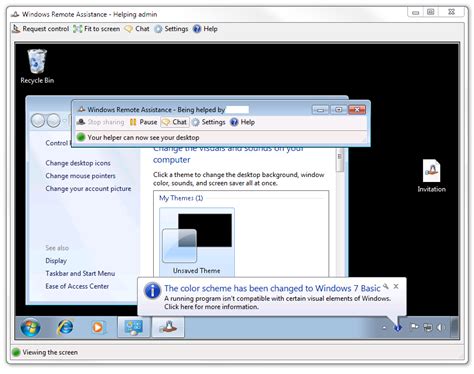The width and height of the screenshot is (474, 374).
Task: Open Settings in Being helped window
Action: pos(209,122)
